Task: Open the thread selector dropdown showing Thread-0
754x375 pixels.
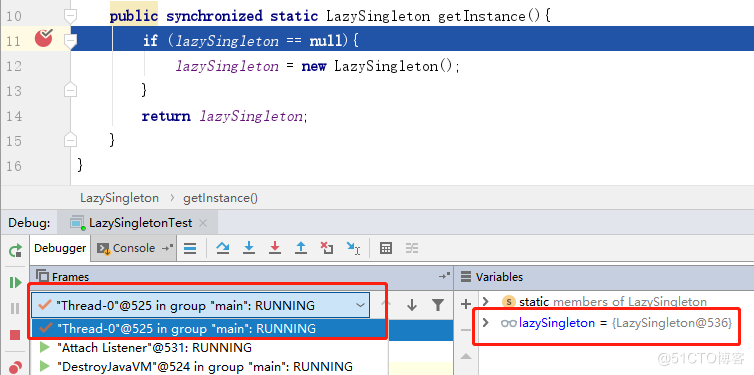Action: [x=201, y=305]
